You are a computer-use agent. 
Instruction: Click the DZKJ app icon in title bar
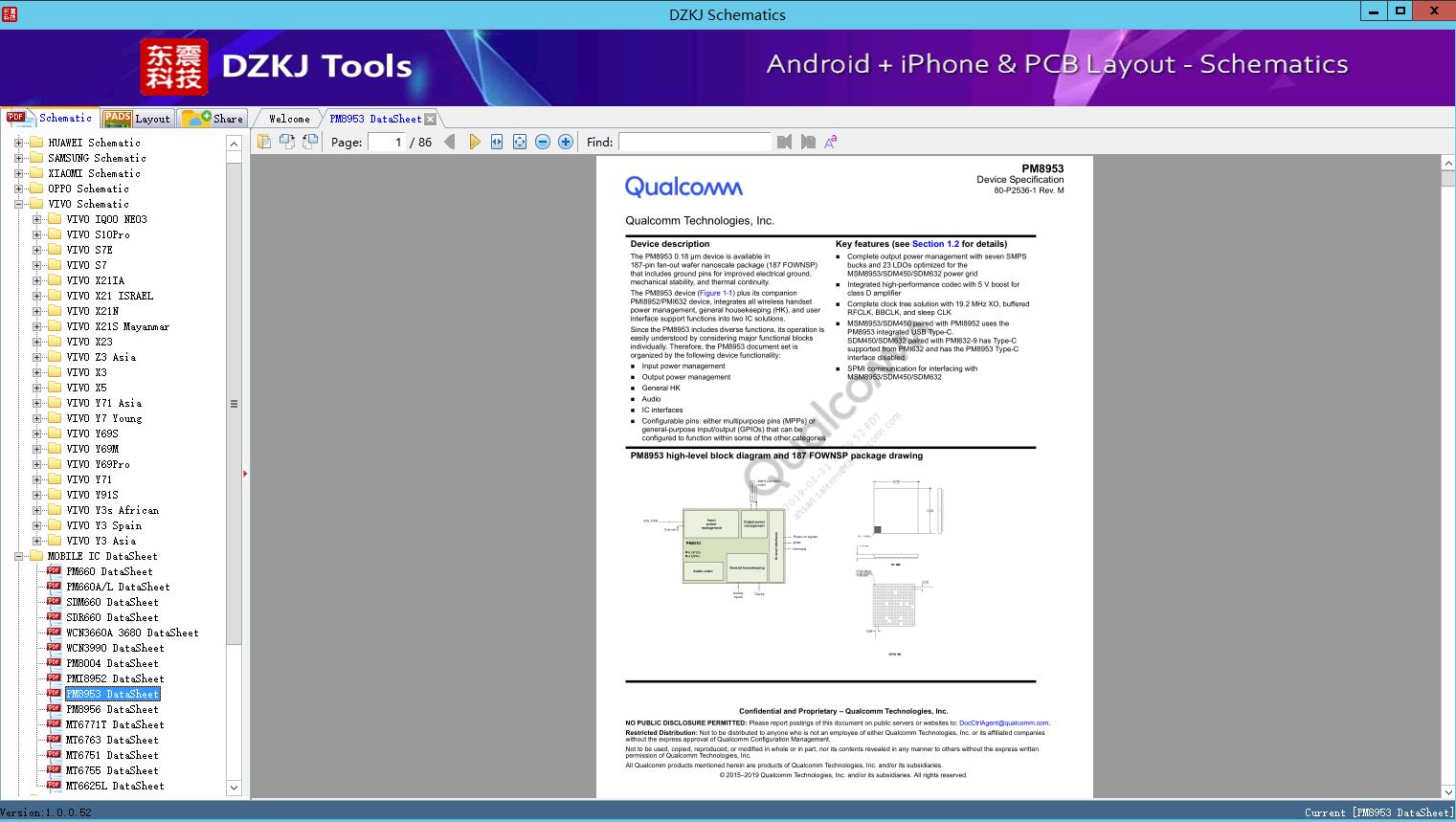click(11, 14)
